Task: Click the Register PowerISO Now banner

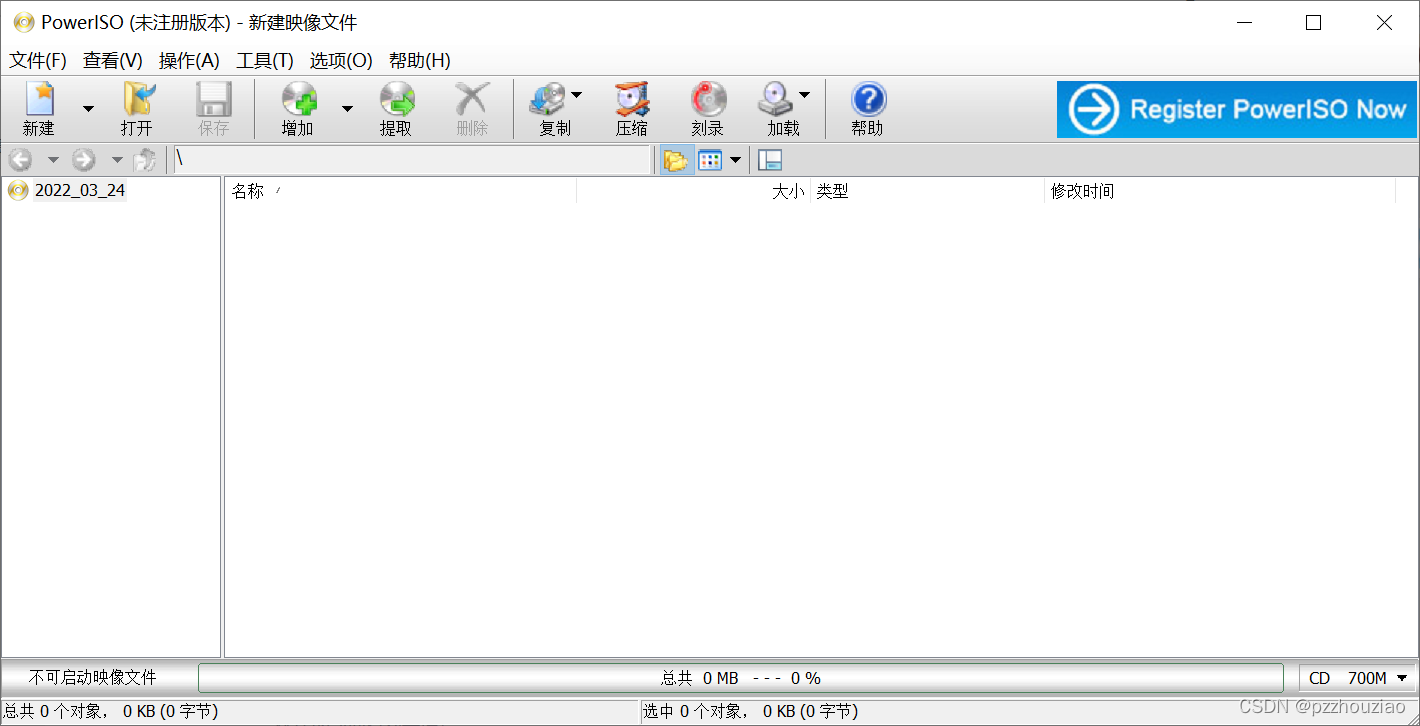Action: pyautogui.click(x=1237, y=109)
